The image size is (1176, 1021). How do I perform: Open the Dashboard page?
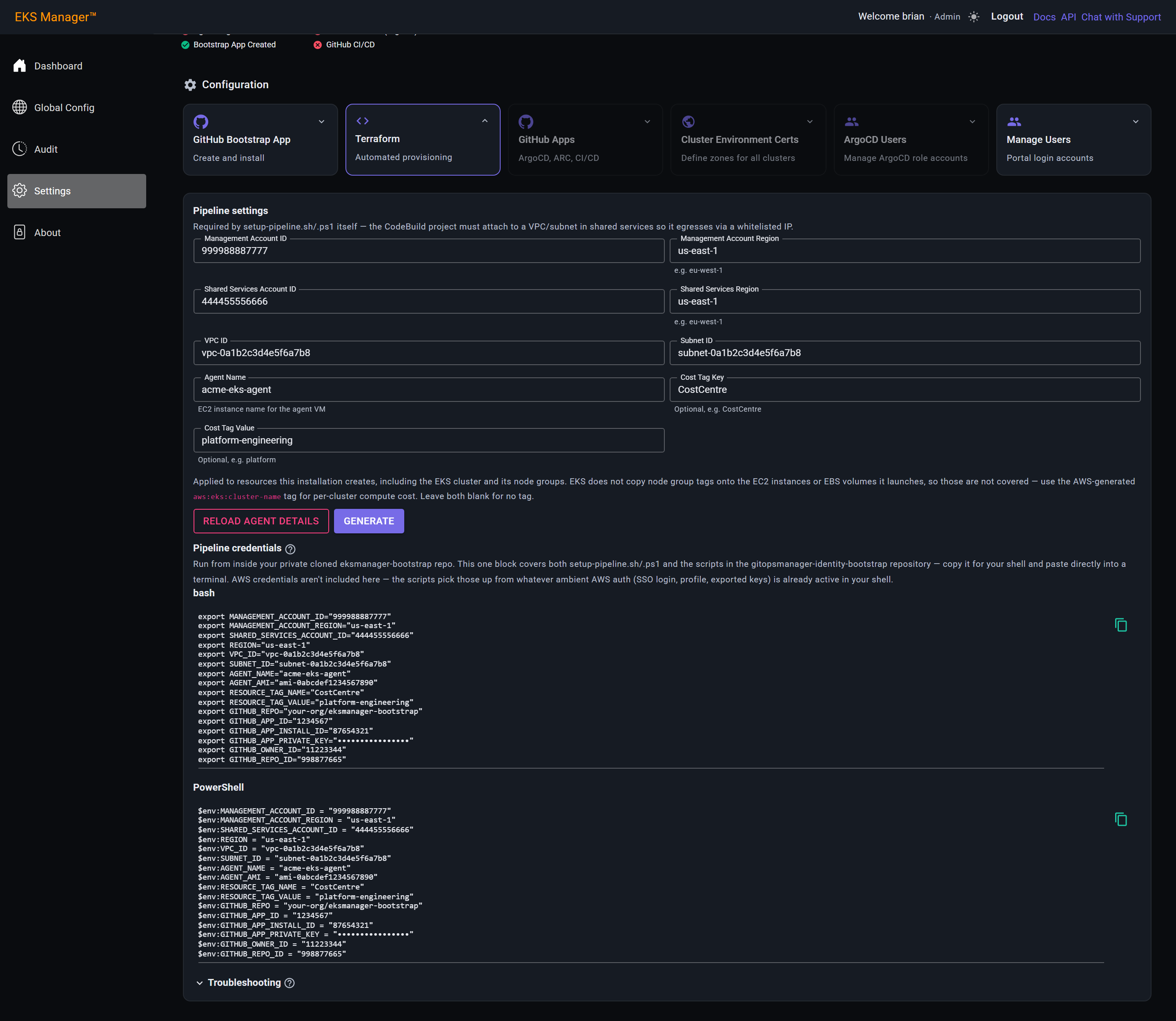tap(76, 66)
